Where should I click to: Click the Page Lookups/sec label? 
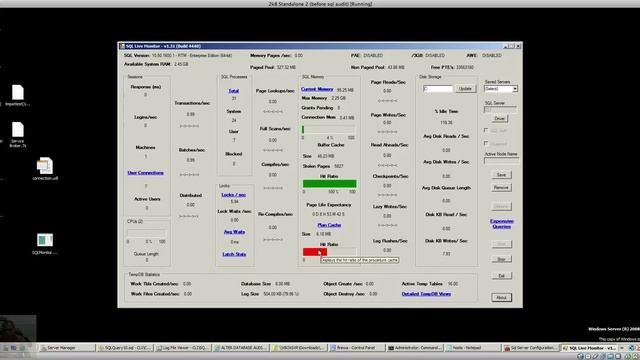[x=275, y=91]
